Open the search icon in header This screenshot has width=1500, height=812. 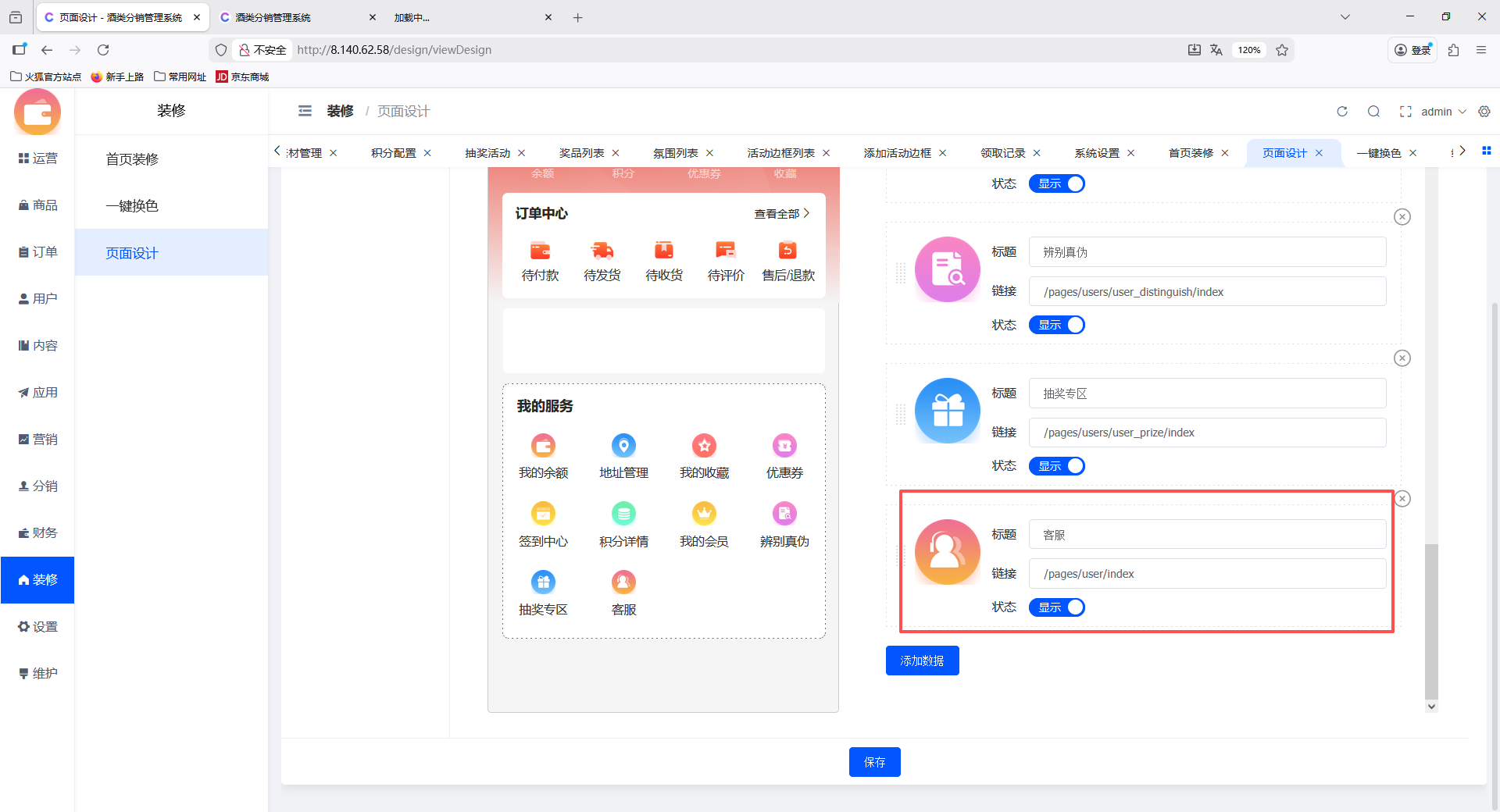click(1373, 112)
